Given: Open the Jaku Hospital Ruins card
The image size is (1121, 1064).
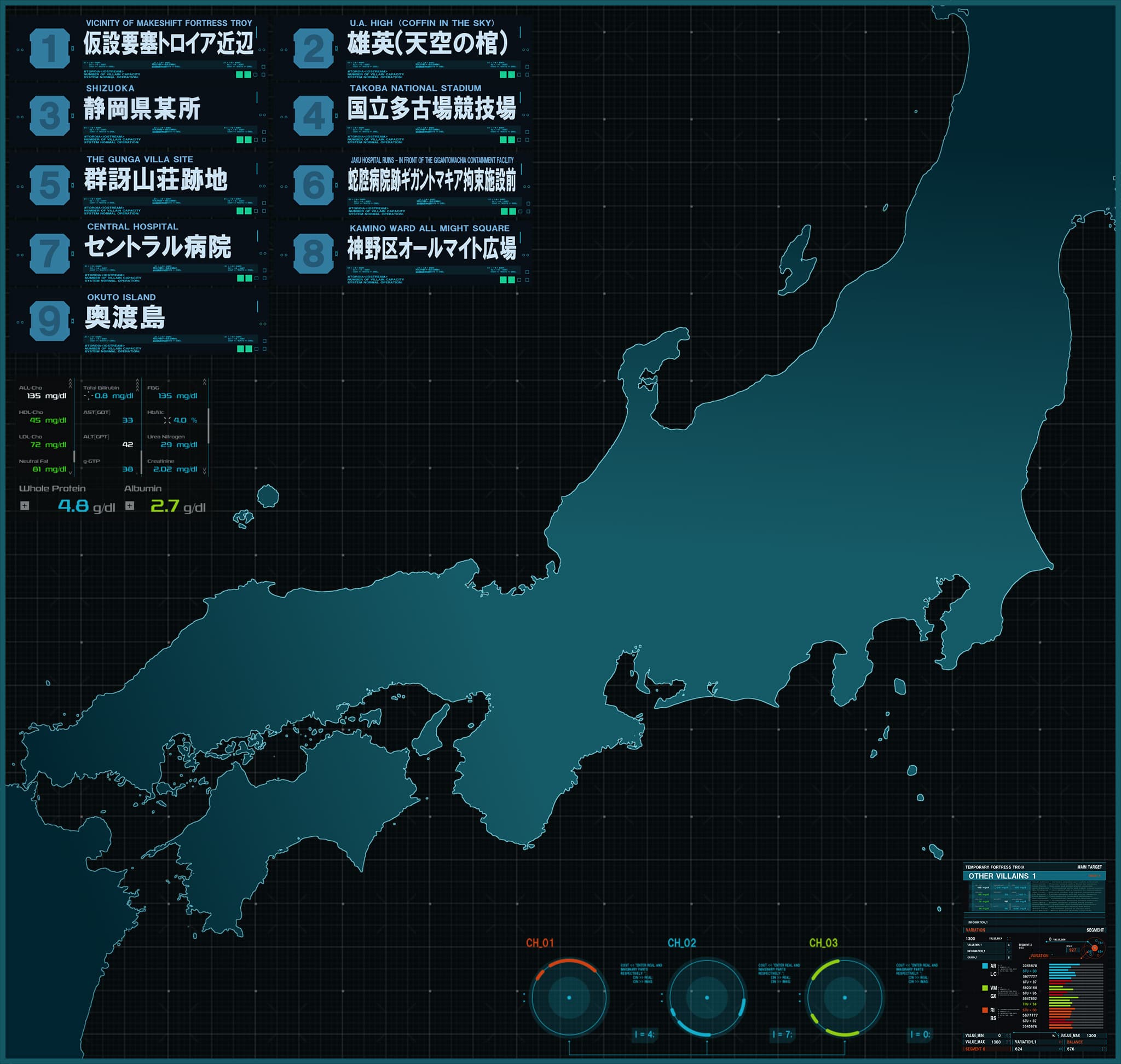Looking at the screenshot, I should 403,185.
